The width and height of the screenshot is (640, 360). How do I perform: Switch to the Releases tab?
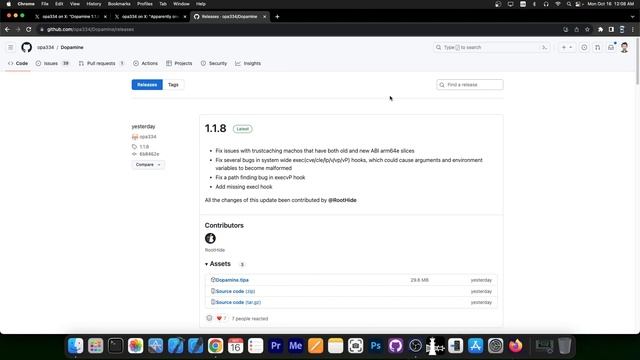[x=147, y=84]
